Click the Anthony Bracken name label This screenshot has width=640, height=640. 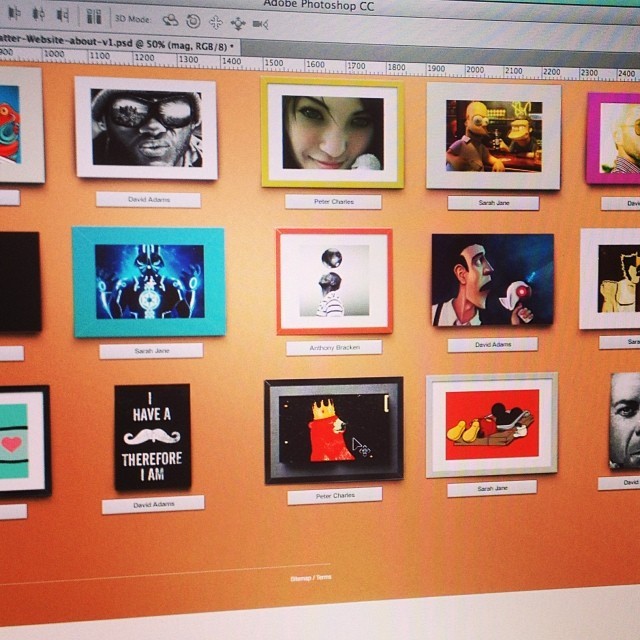(334, 348)
